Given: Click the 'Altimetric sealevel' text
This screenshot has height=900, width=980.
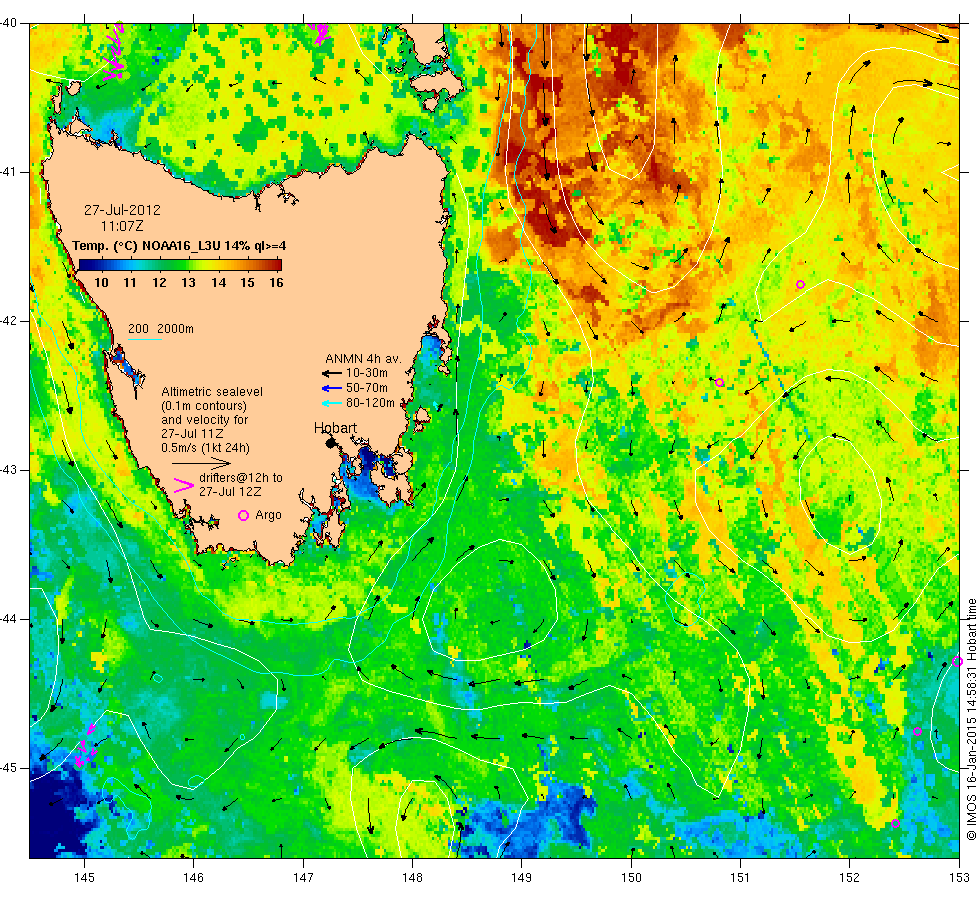Looking at the screenshot, I should coord(212,392).
